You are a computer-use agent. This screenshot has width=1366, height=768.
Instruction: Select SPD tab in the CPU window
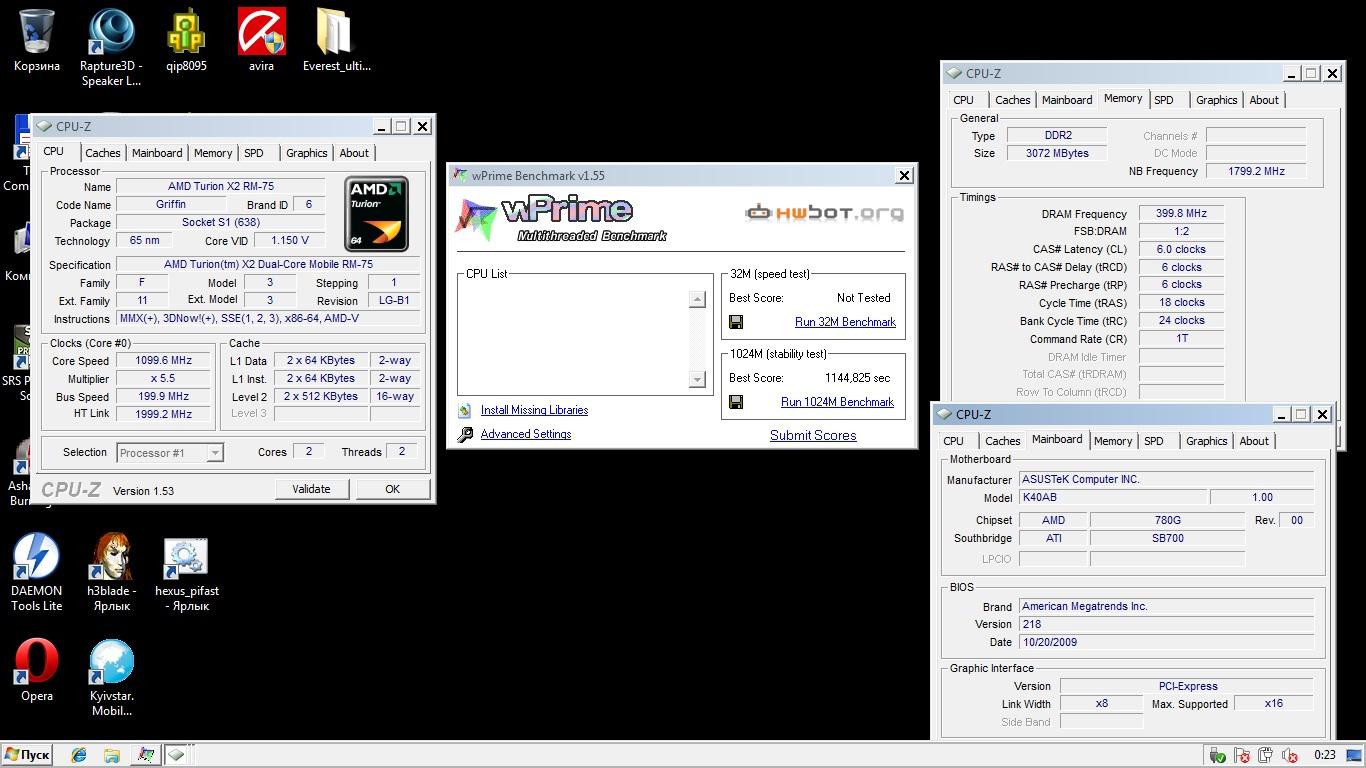click(x=254, y=153)
